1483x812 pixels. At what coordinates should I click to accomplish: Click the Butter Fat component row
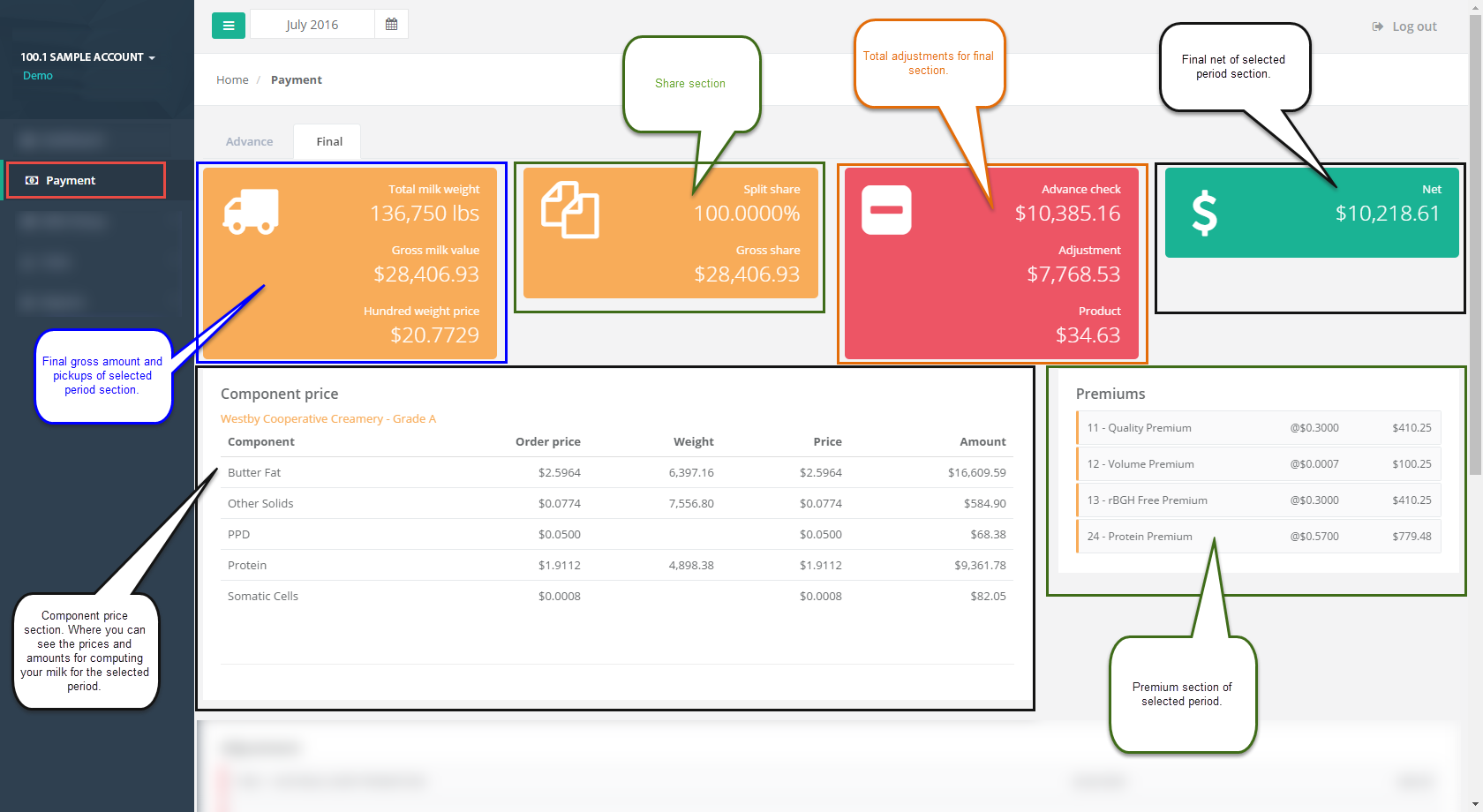[617, 472]
